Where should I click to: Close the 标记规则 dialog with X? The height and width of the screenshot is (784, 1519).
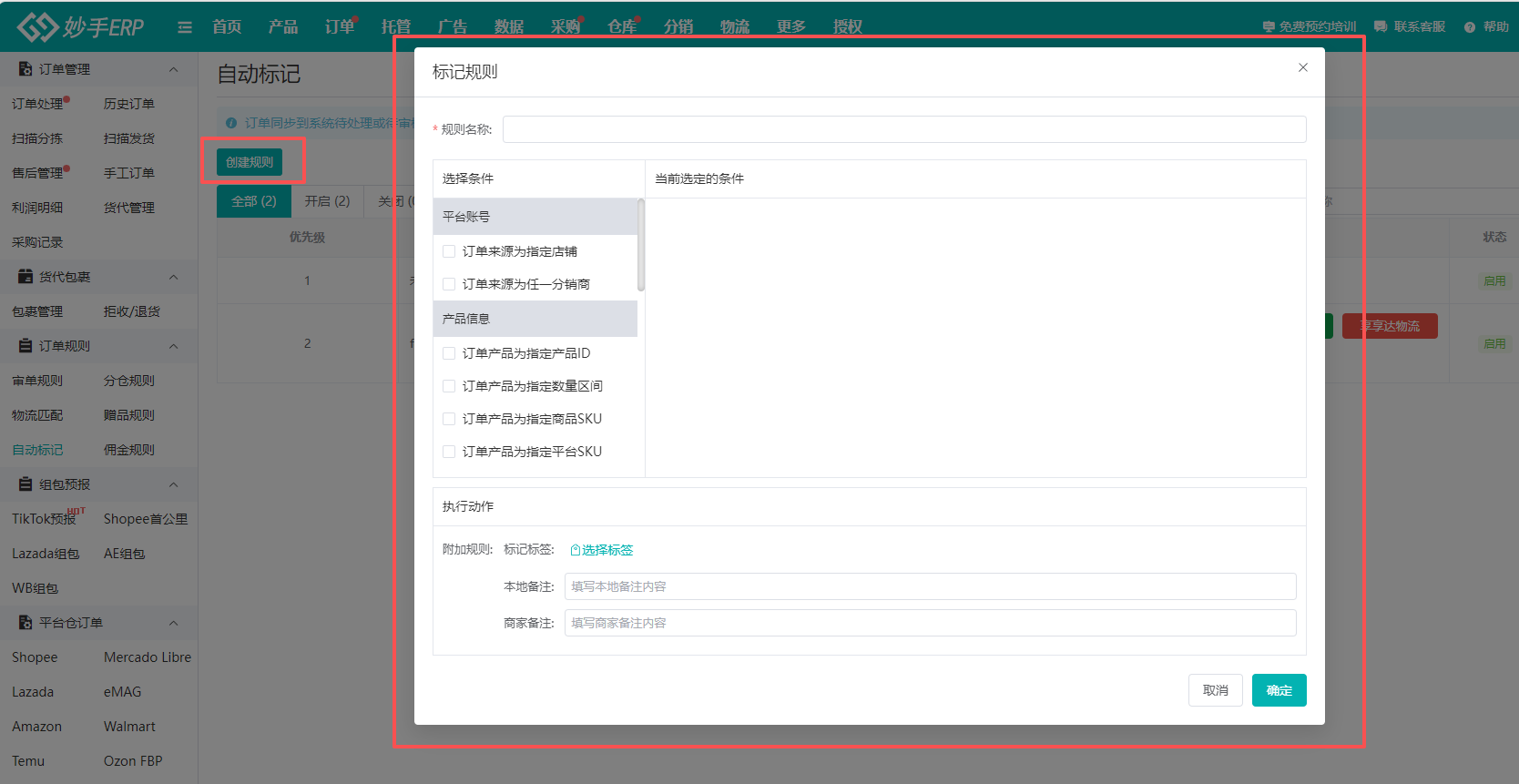coord(1303,67)
